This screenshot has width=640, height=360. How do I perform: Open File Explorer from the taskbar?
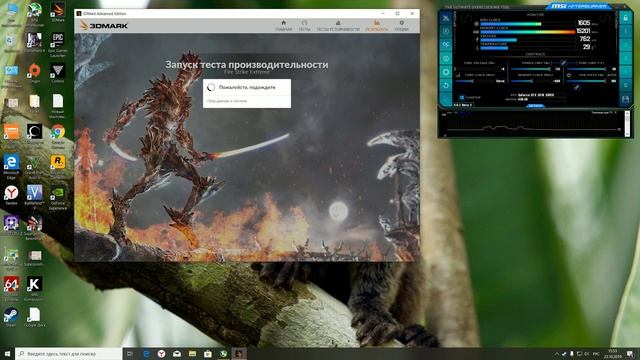(x=192, y=353)
